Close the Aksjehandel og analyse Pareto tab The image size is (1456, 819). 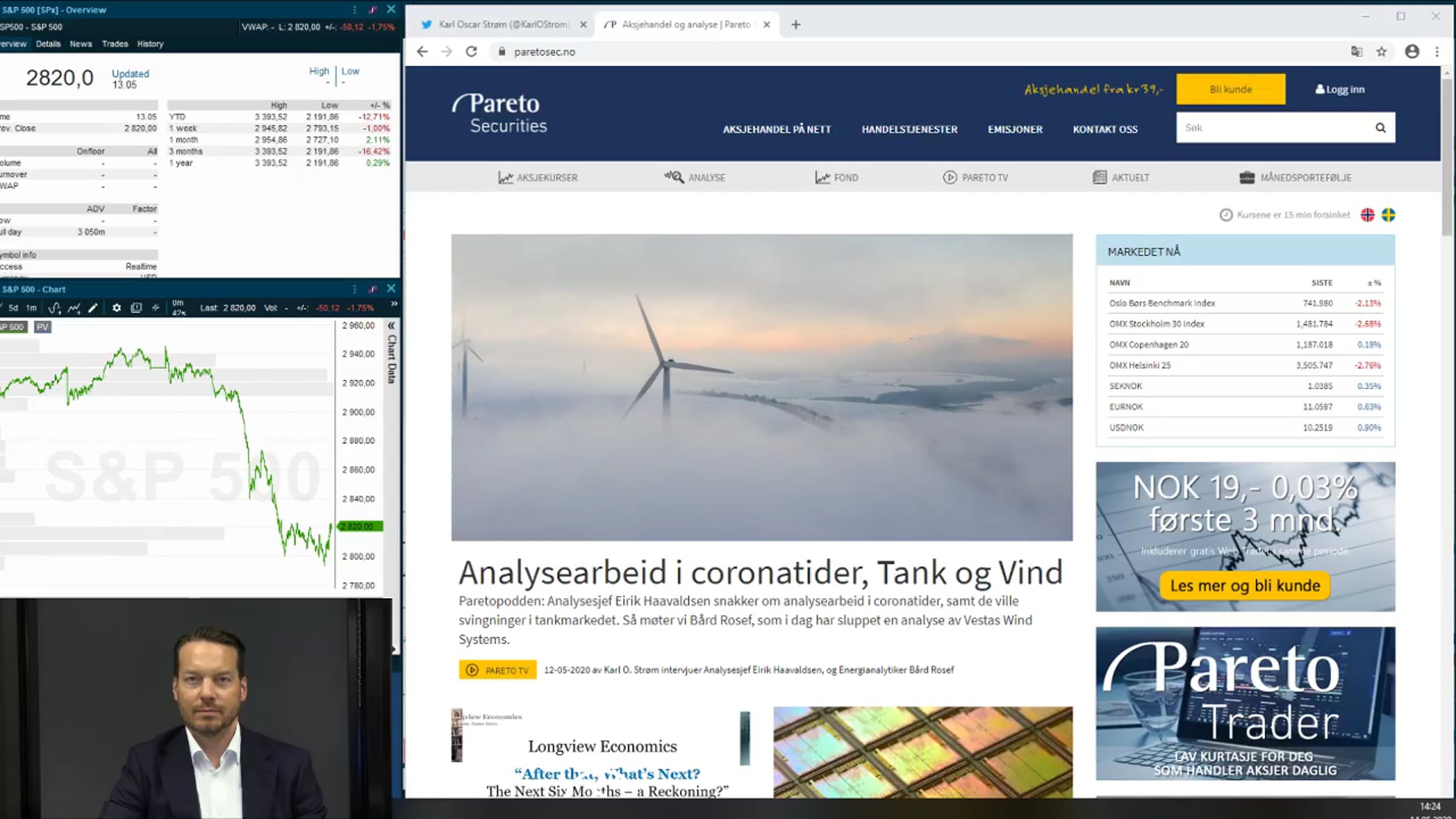tap(767, 24)
